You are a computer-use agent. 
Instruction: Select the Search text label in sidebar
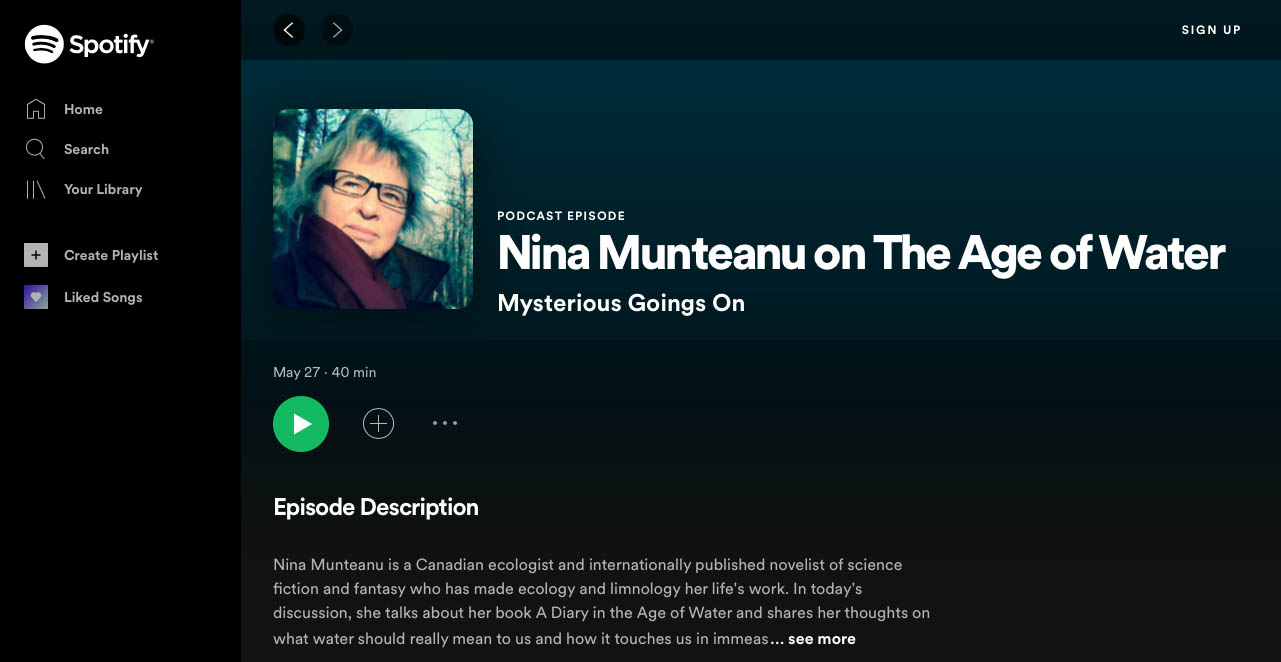[x=86, y=149]
